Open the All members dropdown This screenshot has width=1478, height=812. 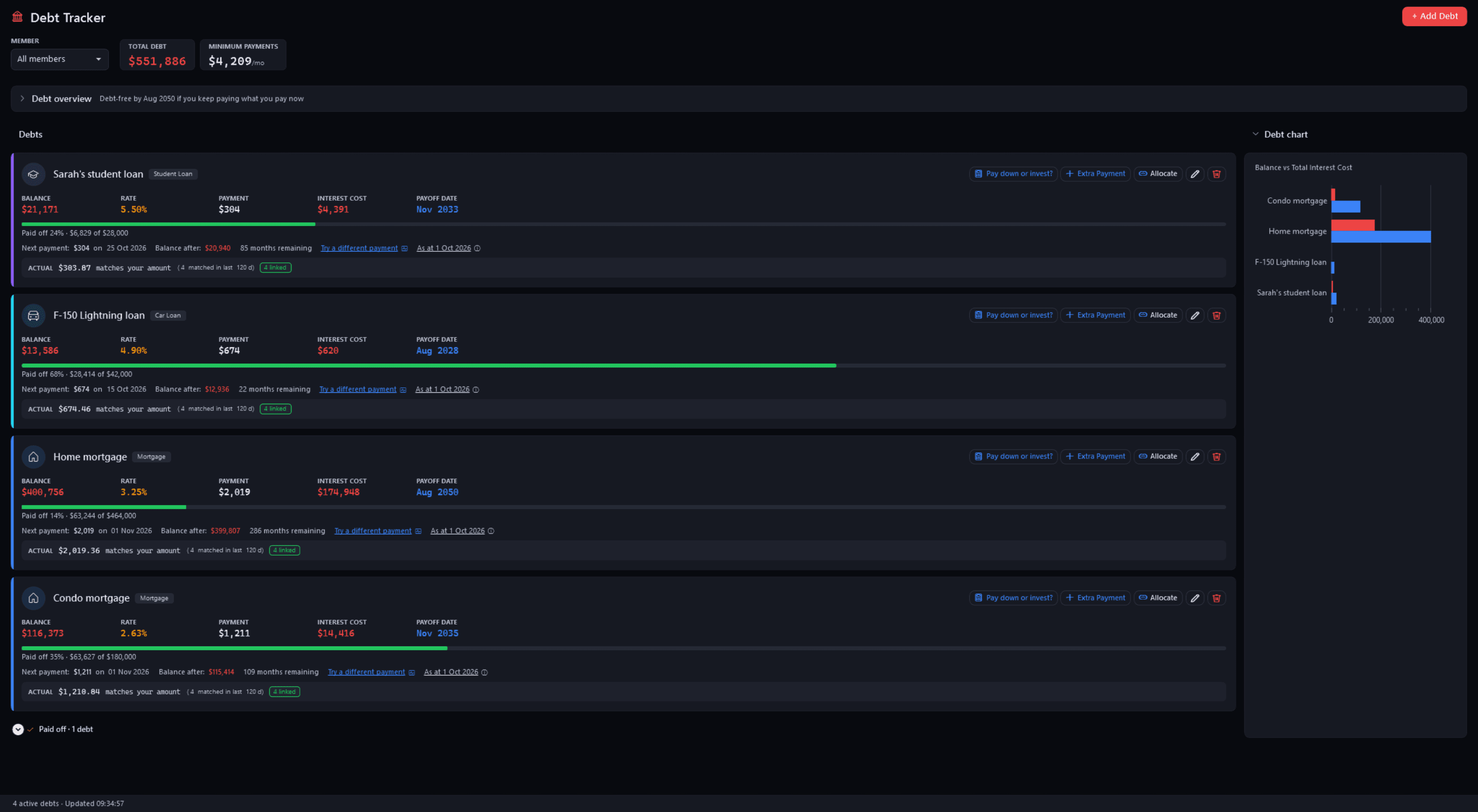(x=60, y=59)
